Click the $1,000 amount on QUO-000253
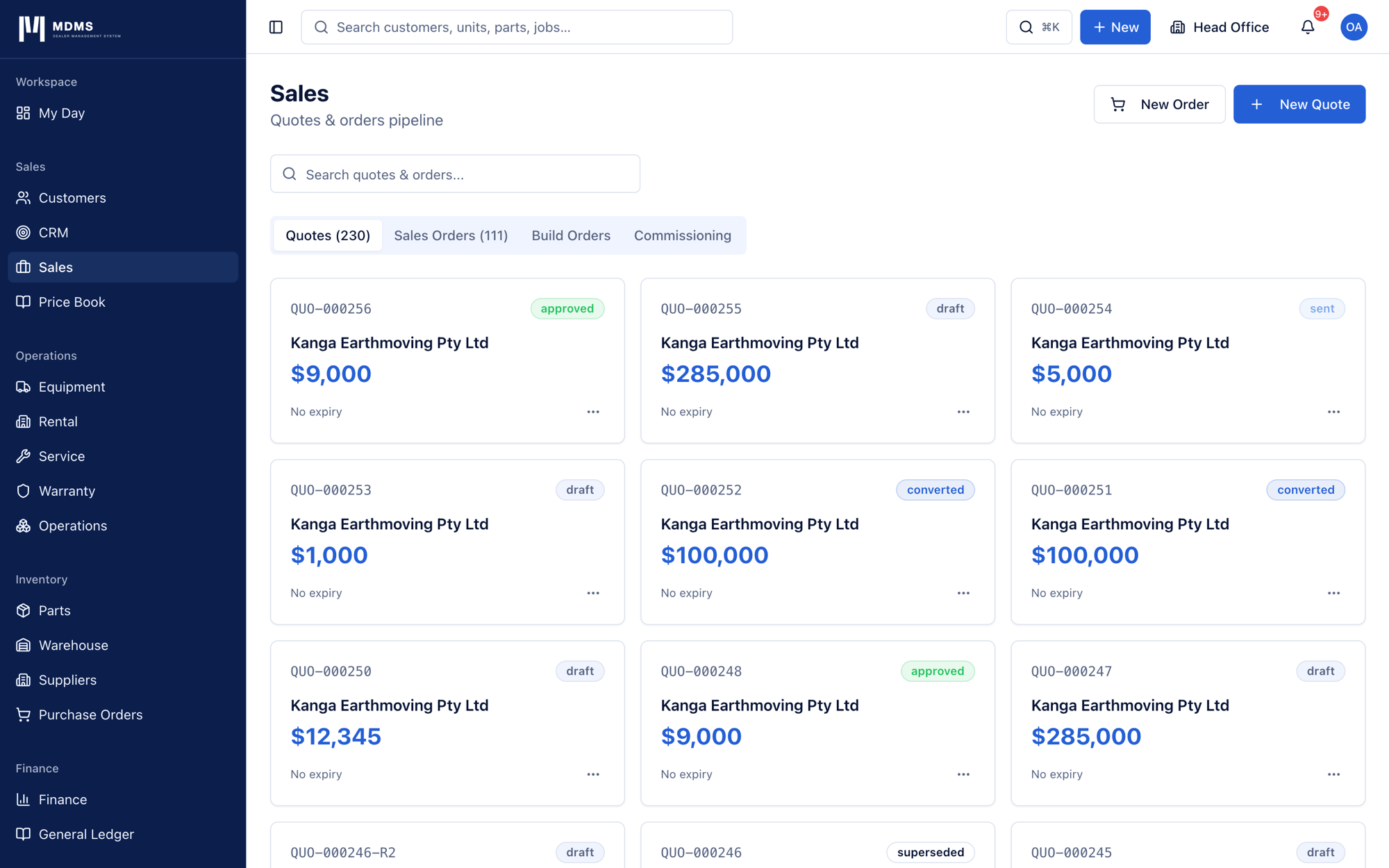This screenshot has width=1389, height=868. pyautogui.click(x=329, y=555)
